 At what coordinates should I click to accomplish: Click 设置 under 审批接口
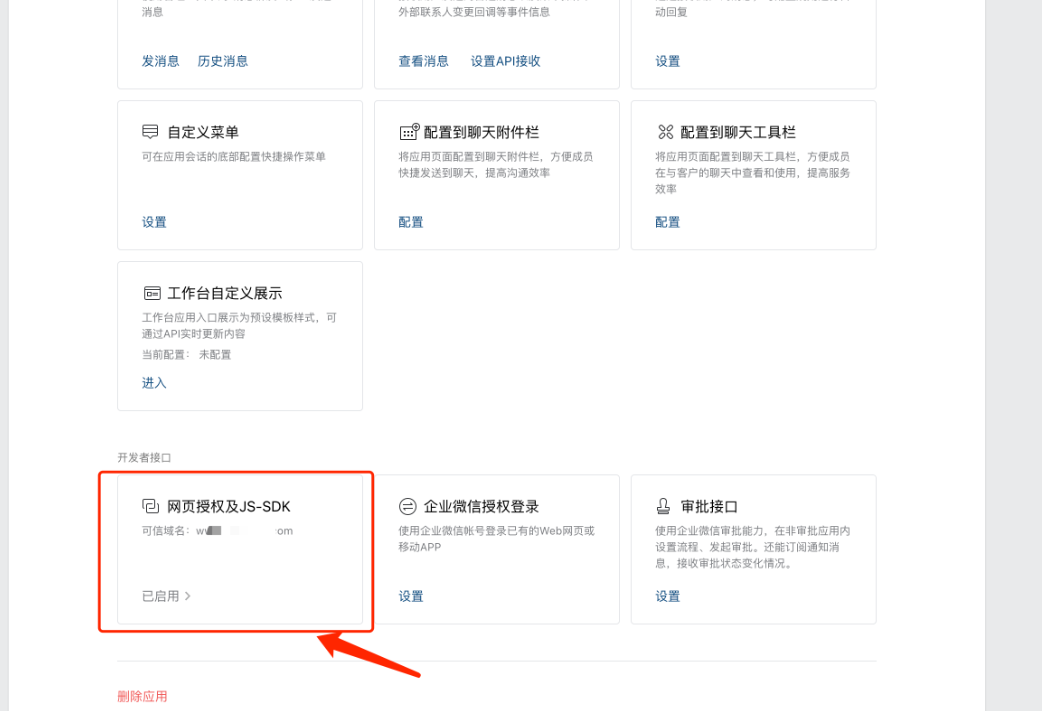click(x=668, y=596)
